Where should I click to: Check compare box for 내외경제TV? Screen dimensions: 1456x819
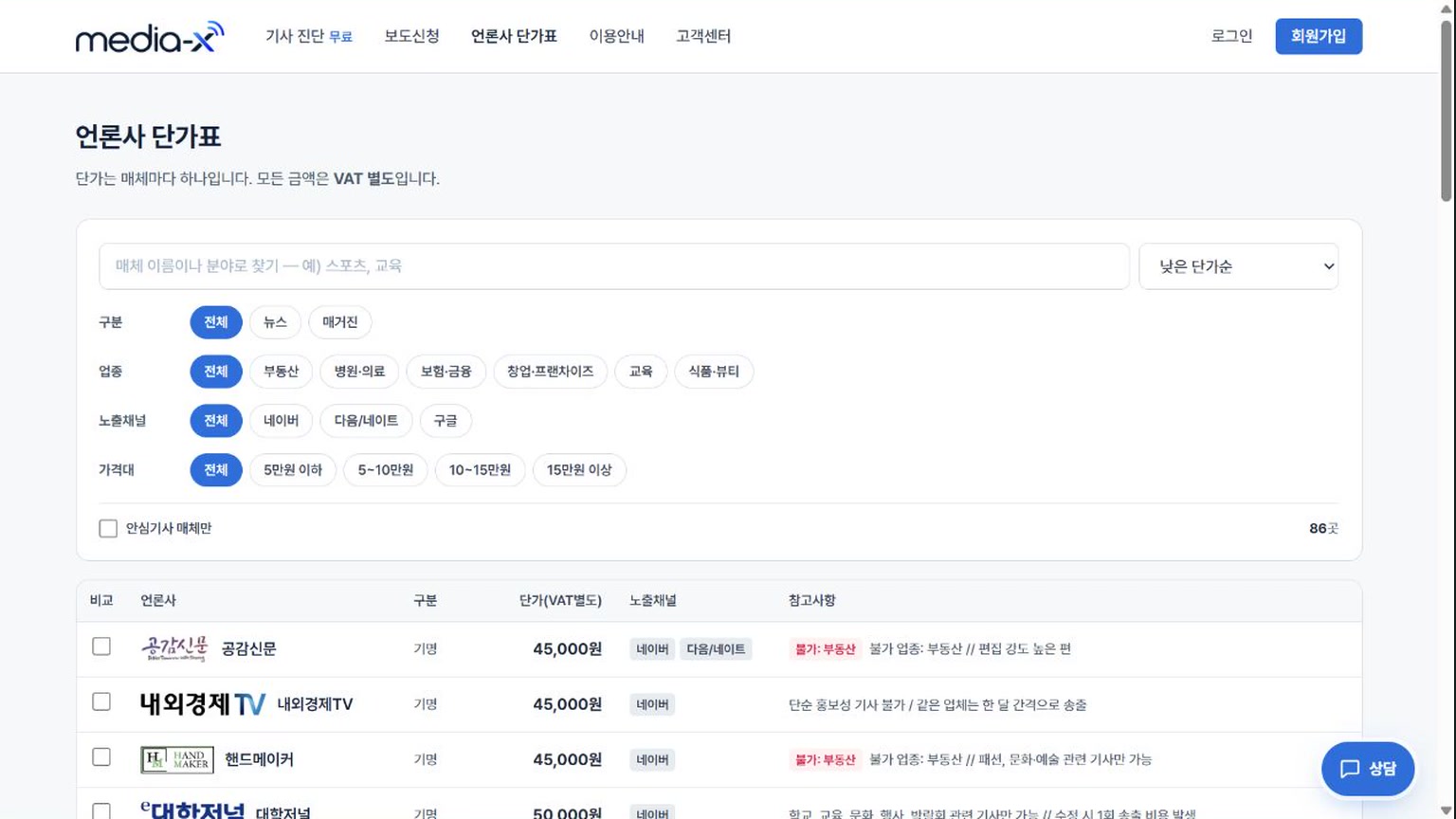click(x=101, y=701)
